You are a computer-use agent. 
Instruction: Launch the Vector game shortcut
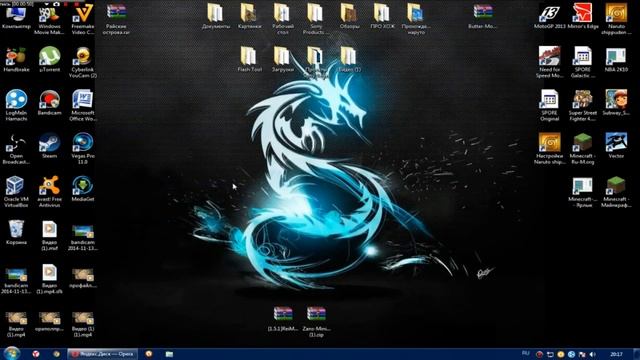coord(616,146)
